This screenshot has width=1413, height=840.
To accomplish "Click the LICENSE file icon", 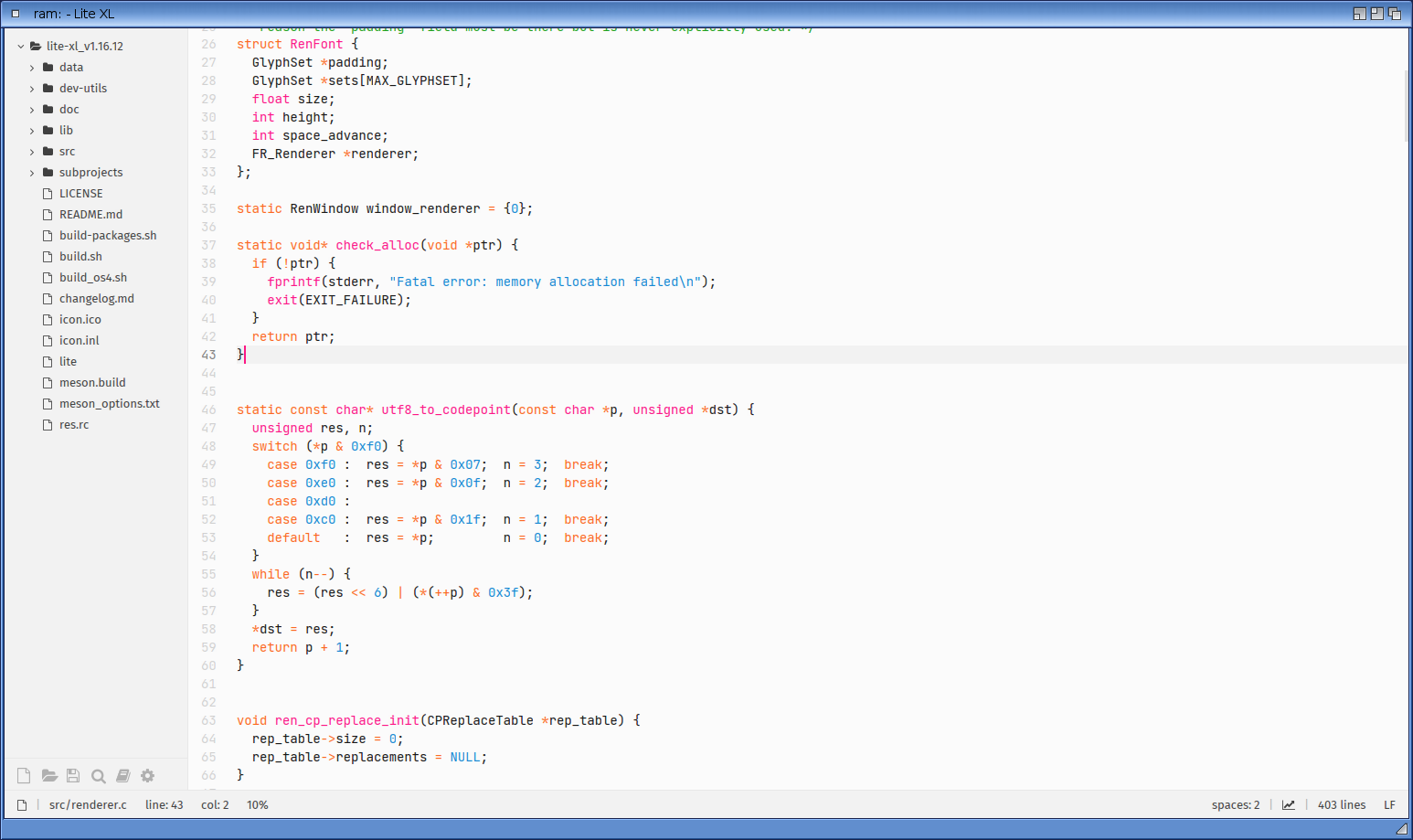I will pyautogui.click(x=48, y=194).
